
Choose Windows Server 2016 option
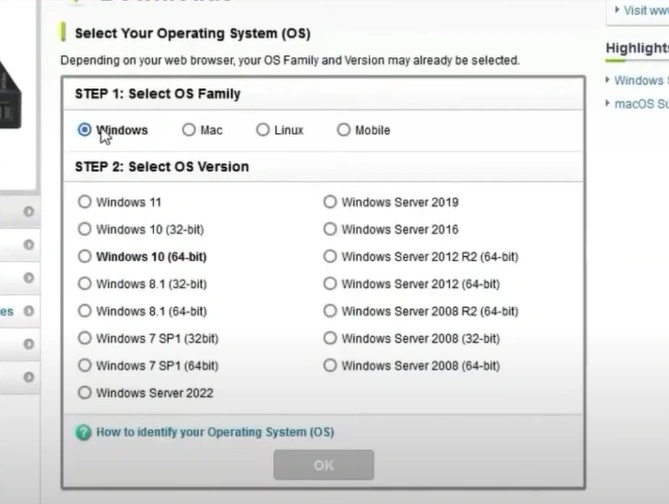point(330,229)
